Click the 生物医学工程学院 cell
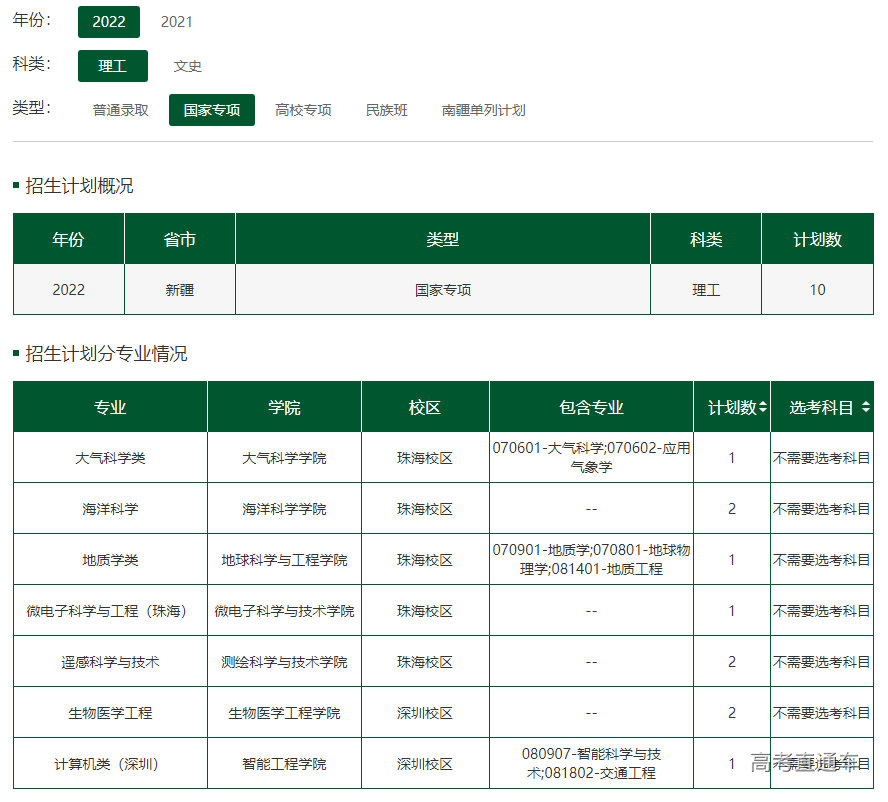 click(x=283, y=712)
